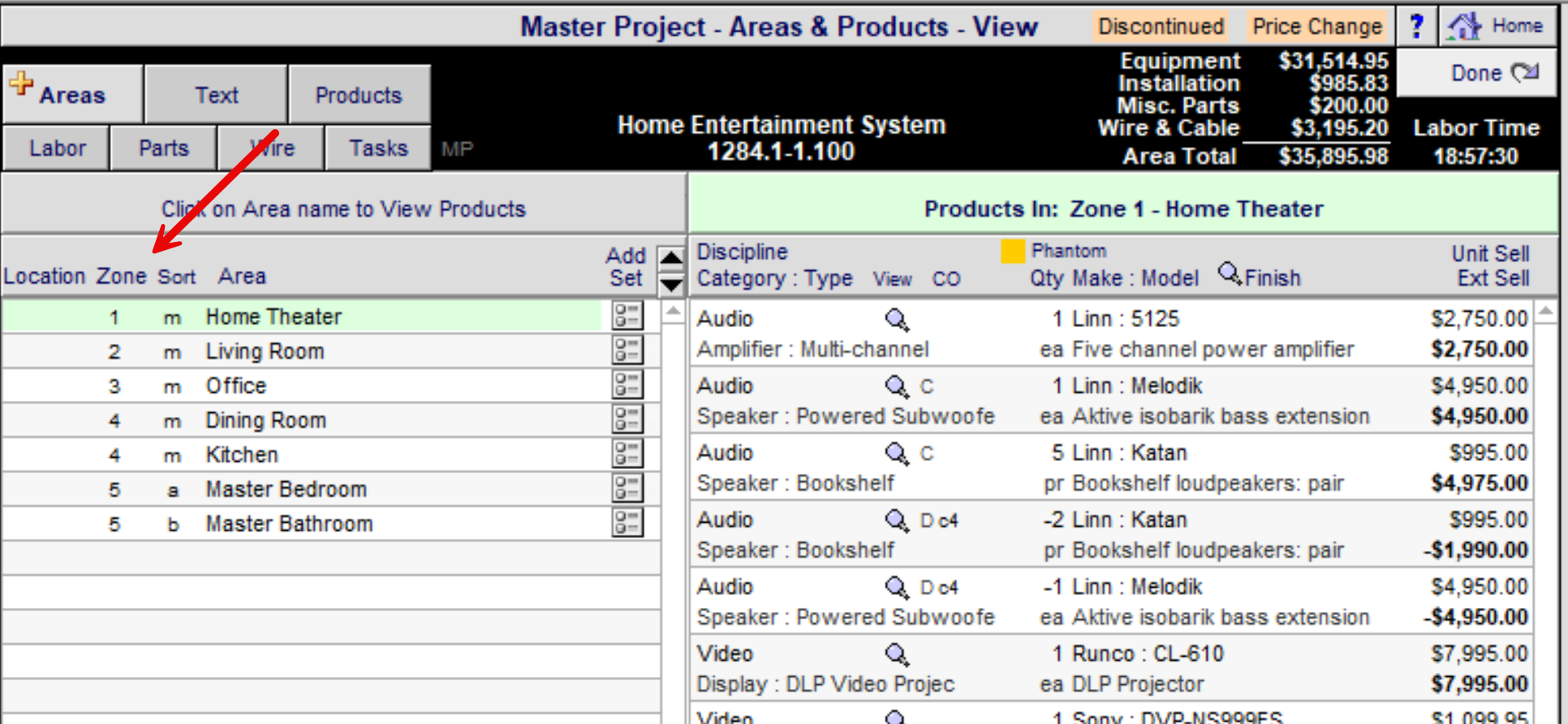Viewport: 1568px width, 724px height.
Task: Open the Wire tab
Action: 271,148
